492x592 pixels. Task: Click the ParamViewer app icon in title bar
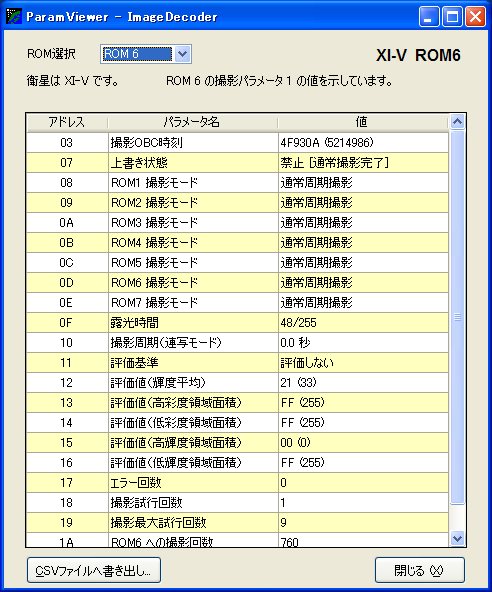point(14,16)
